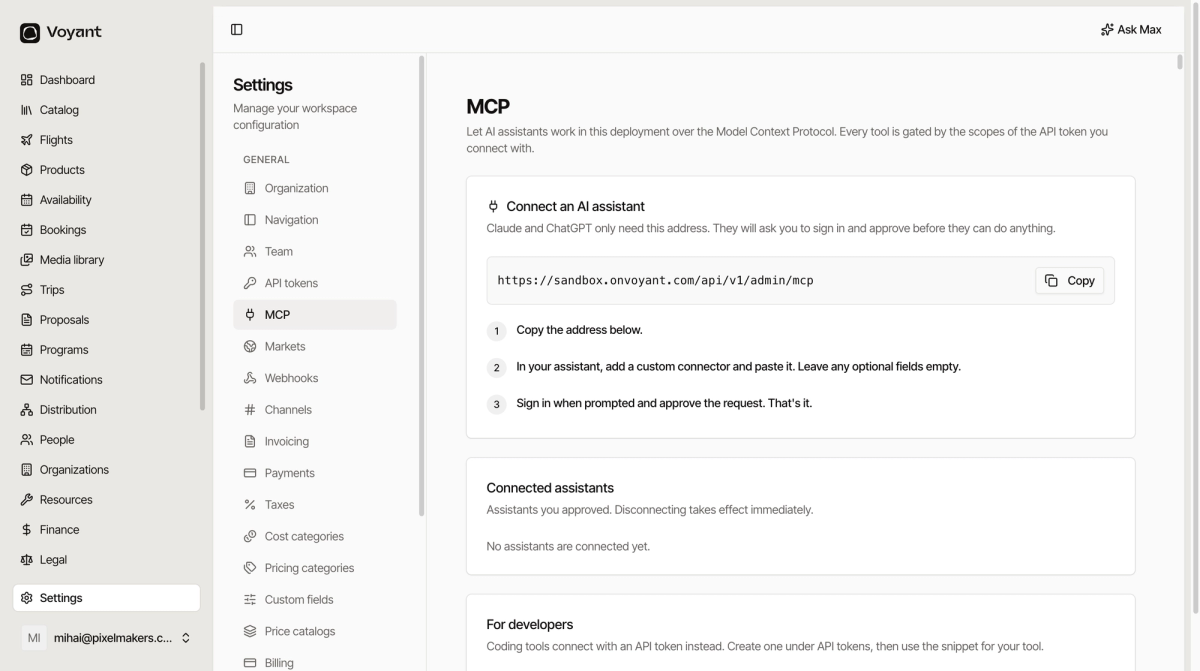Click the Catalog library icon
The image size is (1200, 671).
click(27, 110)
